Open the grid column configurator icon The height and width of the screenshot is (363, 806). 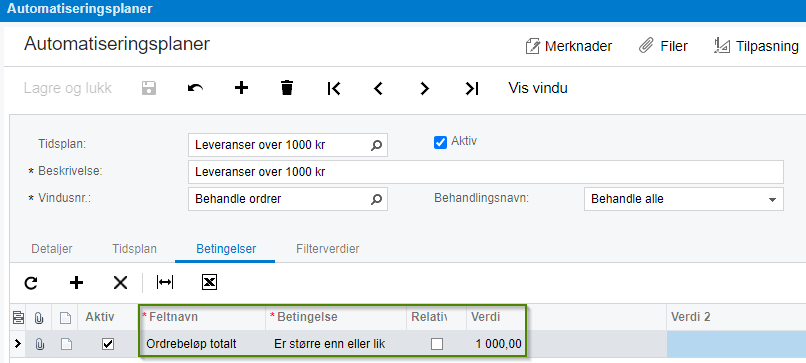coord(18,317)
